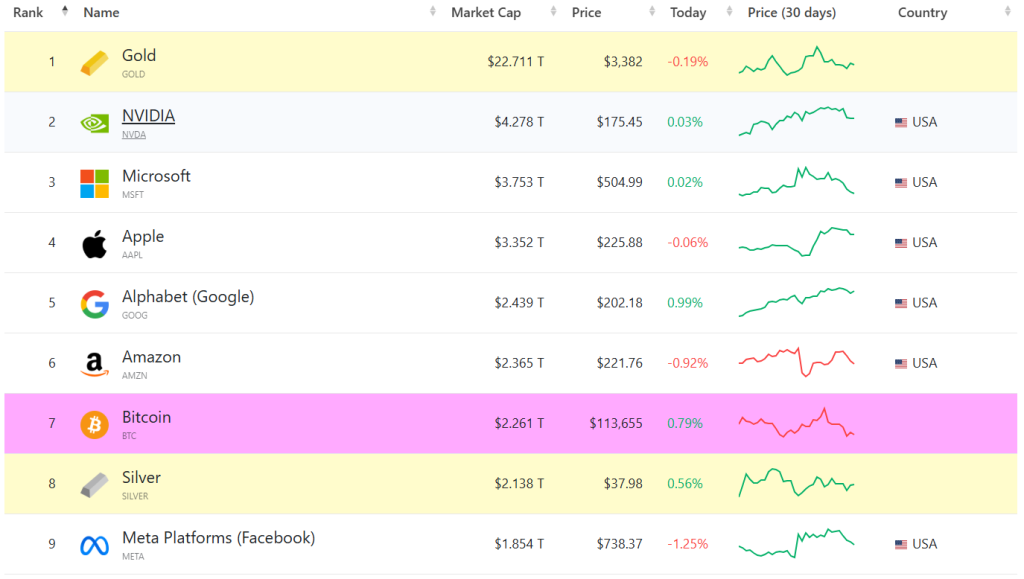The image size is (1024, 579).
Task: Click Silver price $37.98
Action: click(x=623, y=484)
